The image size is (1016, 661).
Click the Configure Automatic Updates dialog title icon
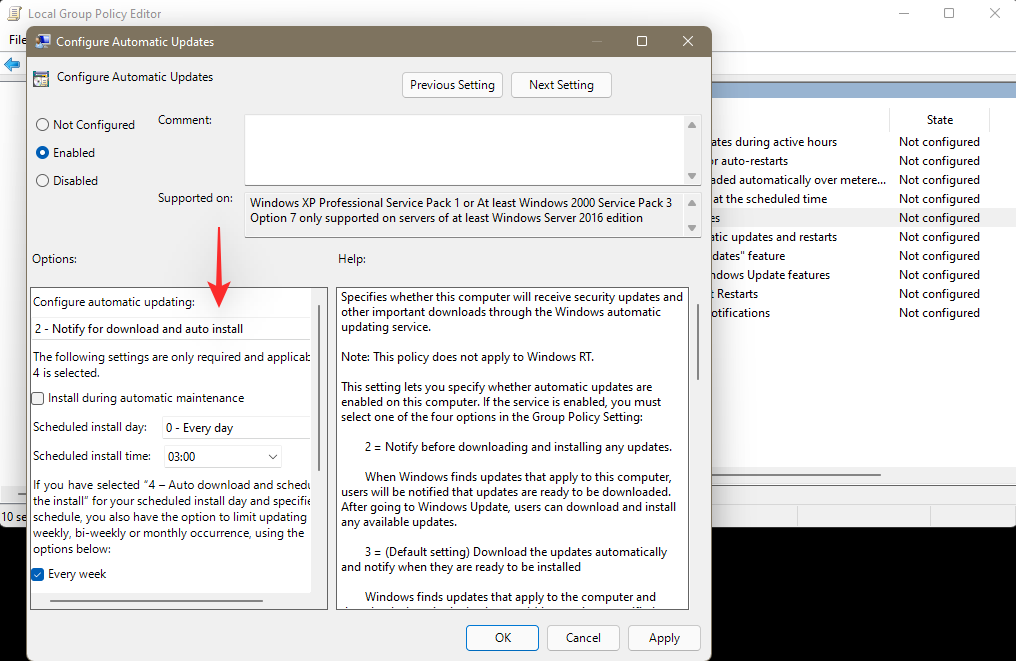pyautogui.click(x=43, y=41)
